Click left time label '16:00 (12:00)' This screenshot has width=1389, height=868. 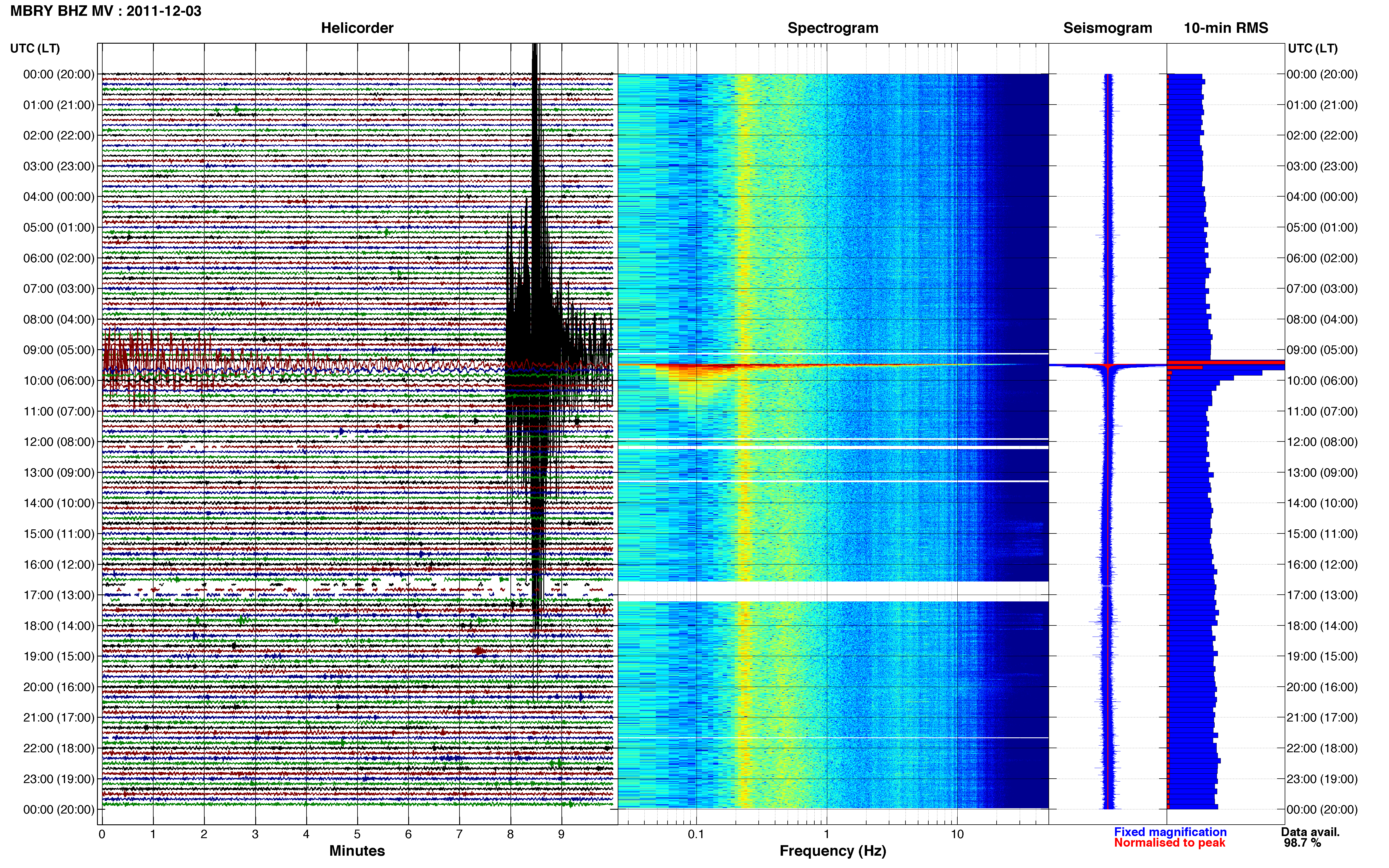coord(59,564)
